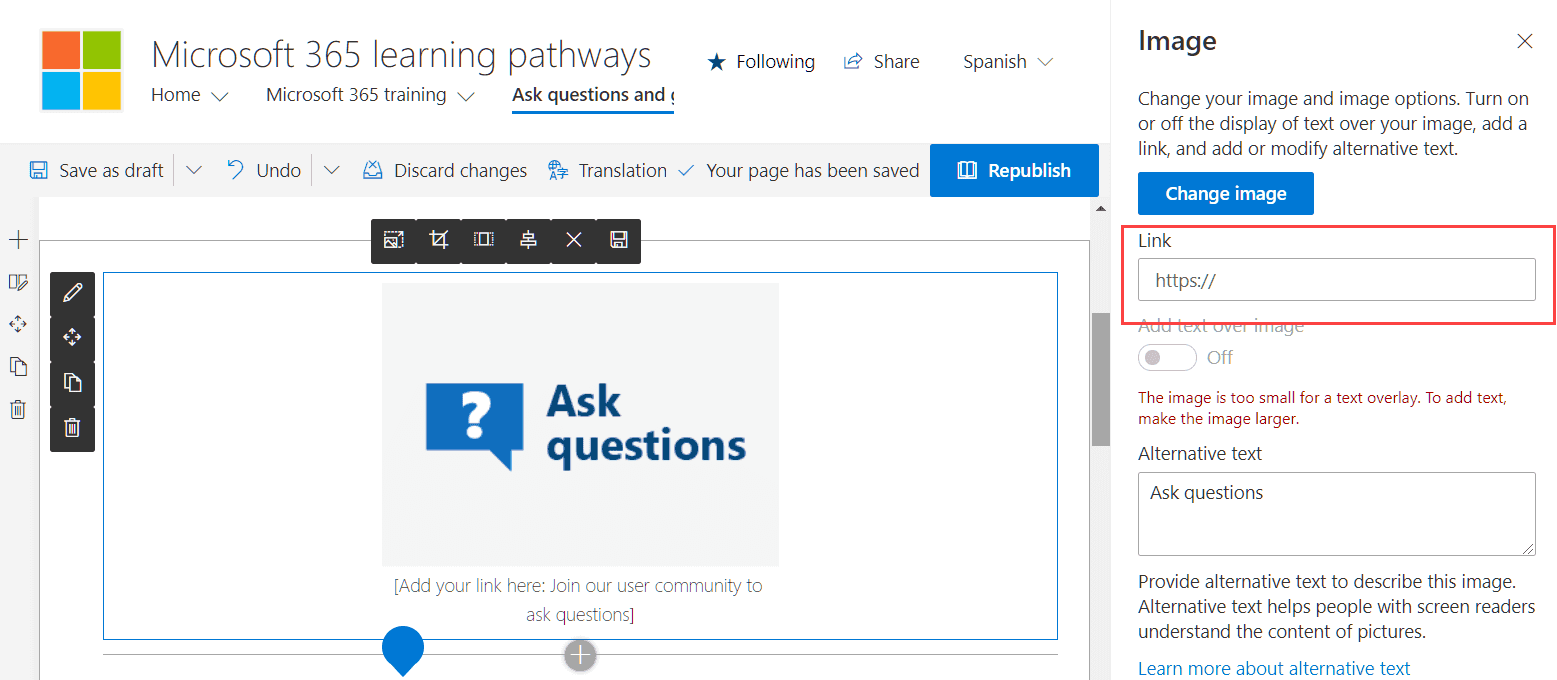Image resolution: width=1557 pixels, height=680 pixels.
Task: Click the page vertical scrollbar thumb
Action: coord(1101,379)
